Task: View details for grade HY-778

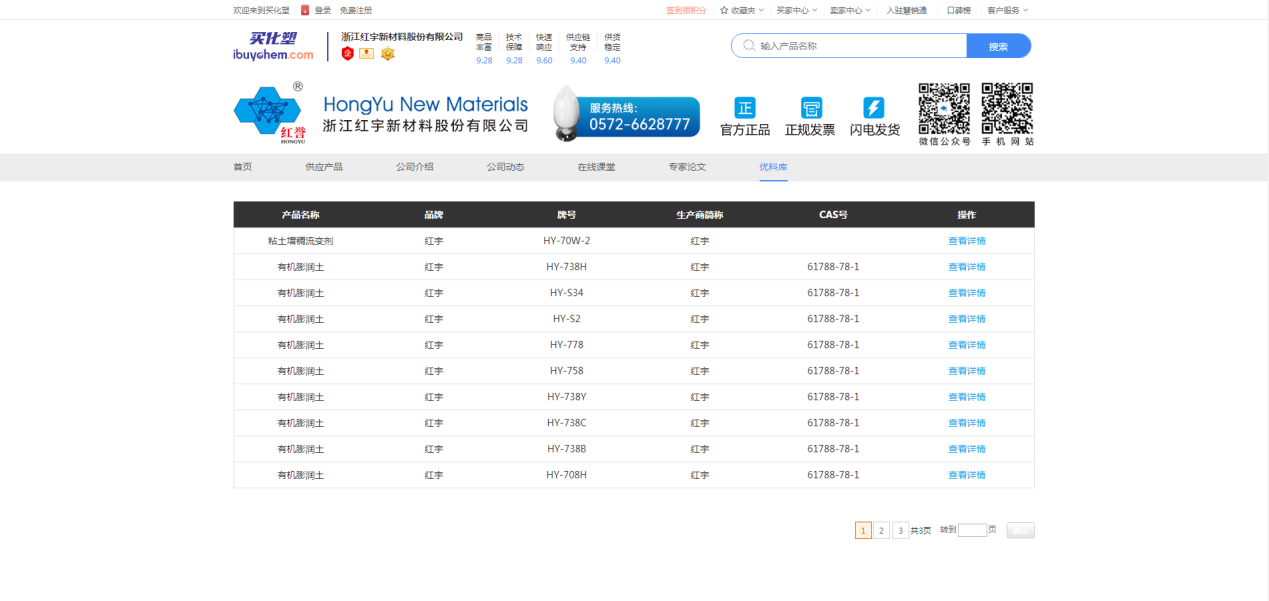Action: pos(967,345)
